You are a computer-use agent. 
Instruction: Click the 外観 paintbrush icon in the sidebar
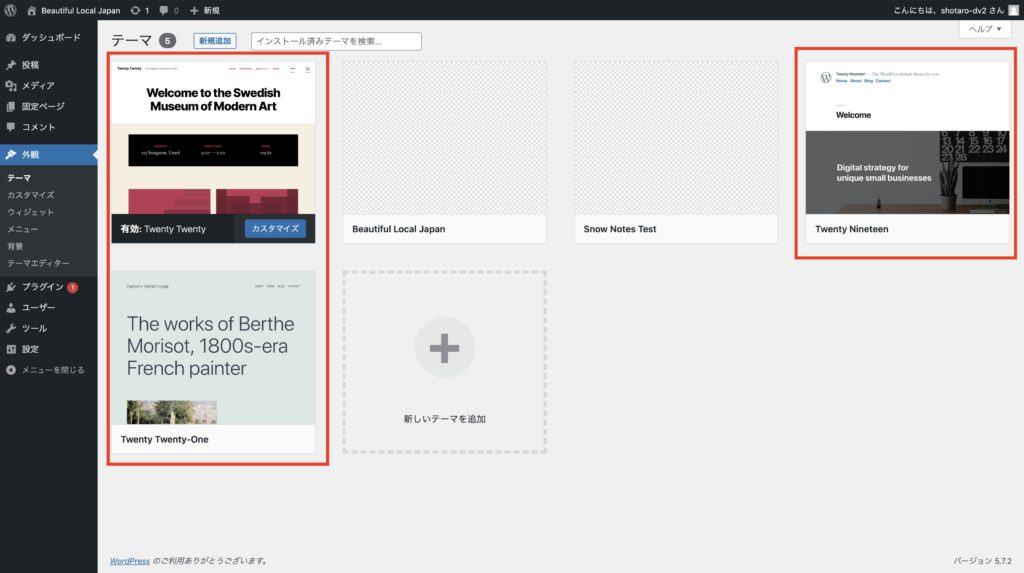pos(11,154)
